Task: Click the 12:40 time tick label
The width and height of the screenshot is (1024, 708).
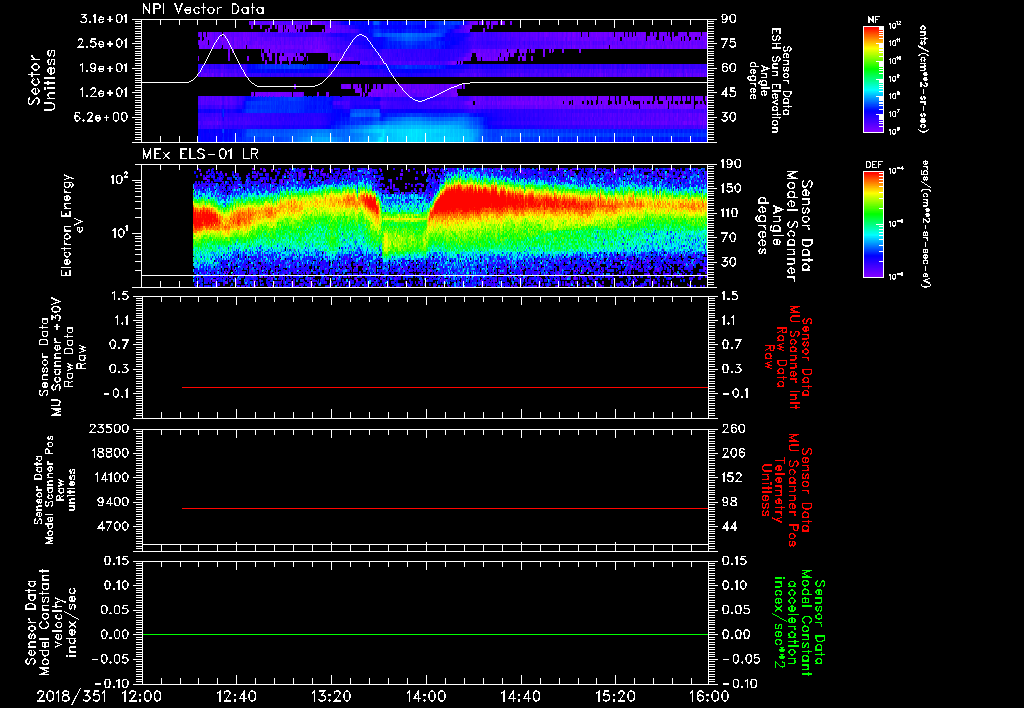Action: (x=236, y=696)
